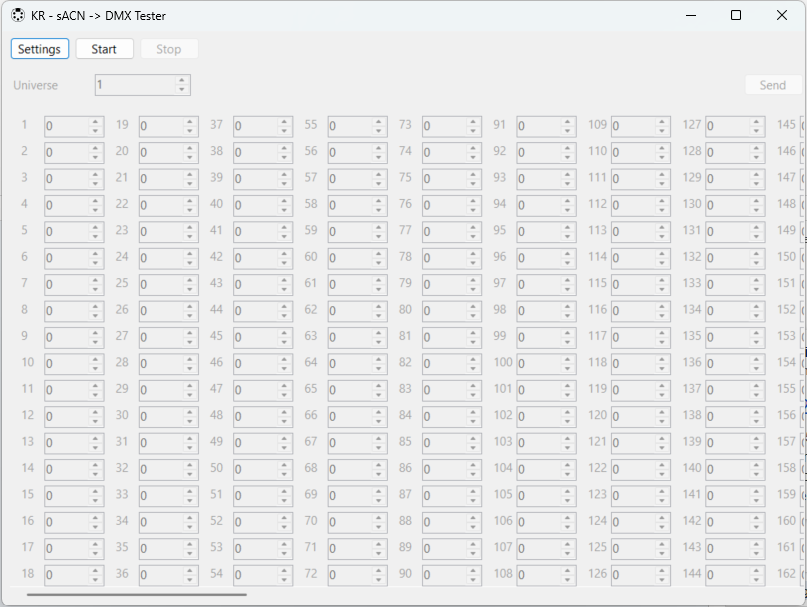The image size is (807, 607).
Task: Click channel 12 value field
Action: [74, 417]
